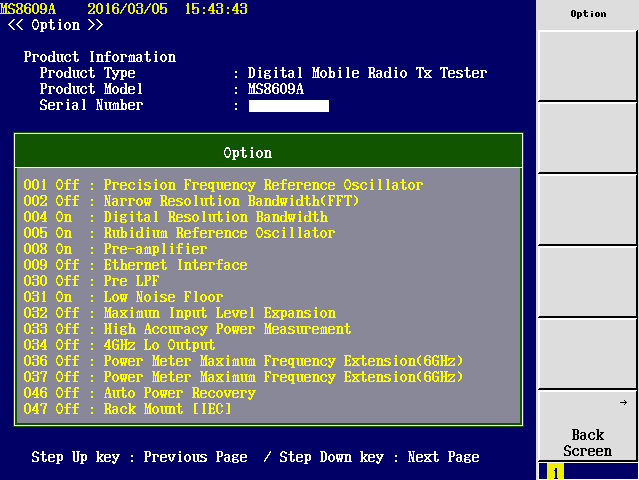The image size is (639, 480).
Task: Select the 009 Ethernet Interface option
Action: 135,265
